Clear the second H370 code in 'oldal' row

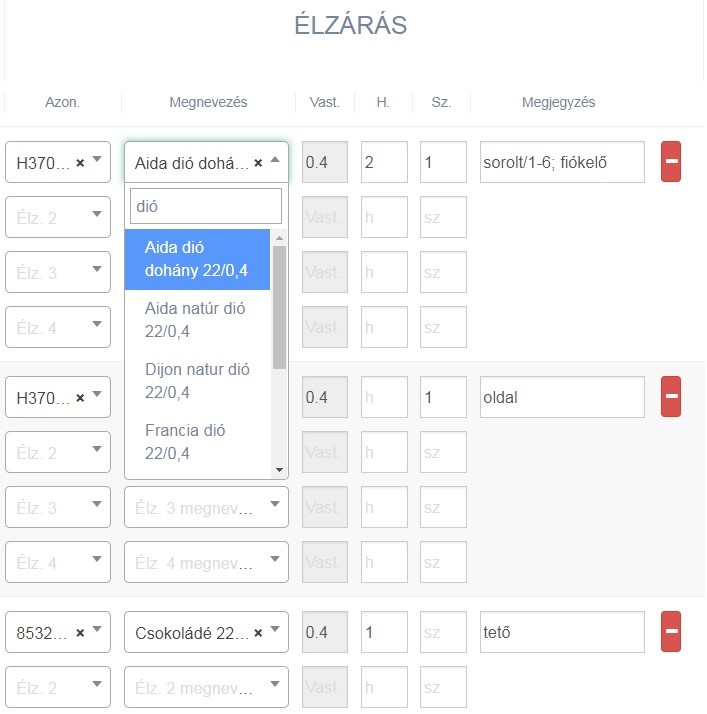coord(80,398)
